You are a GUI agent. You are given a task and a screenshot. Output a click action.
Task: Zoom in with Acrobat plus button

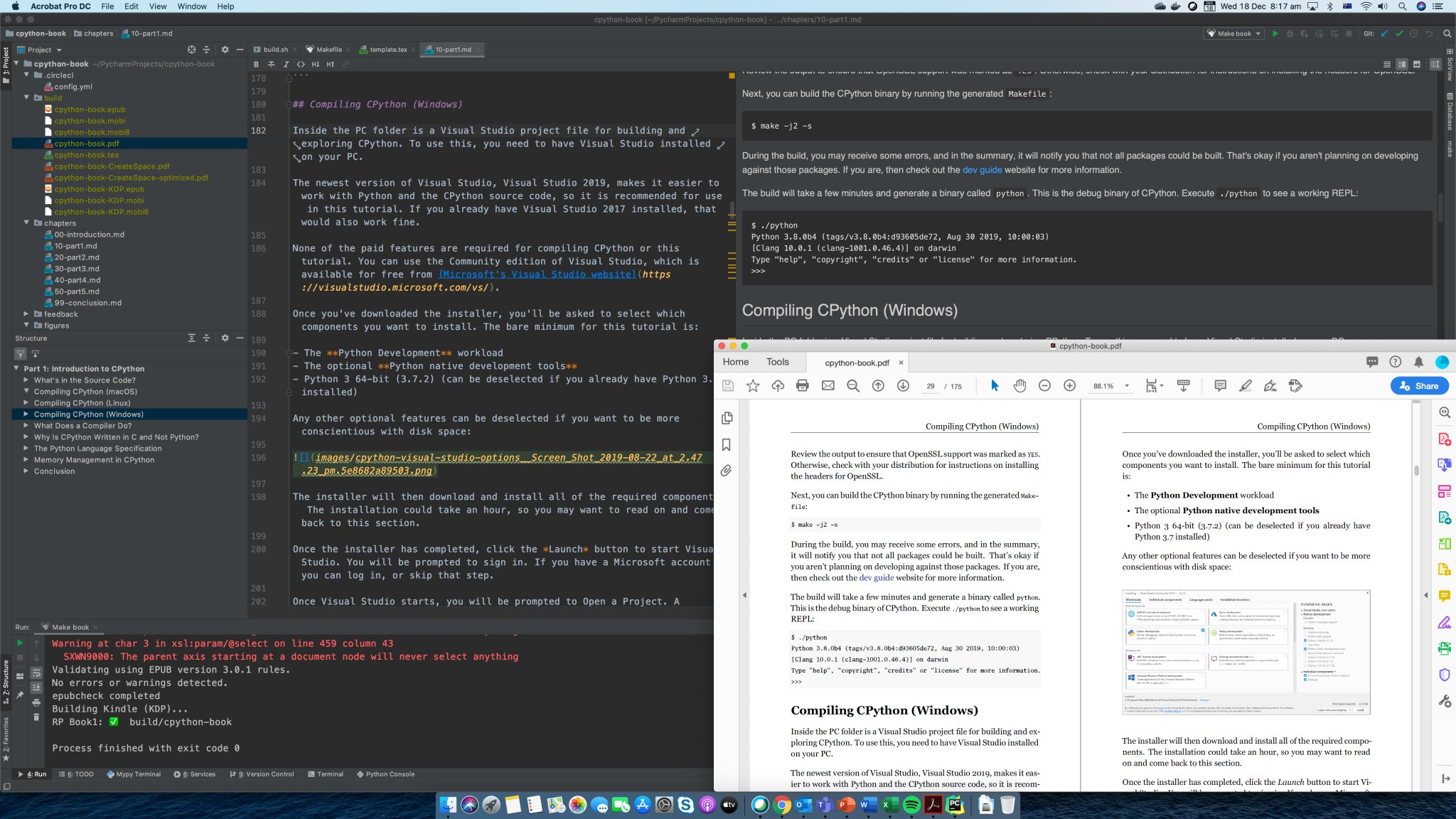[x=1069, y=386]
